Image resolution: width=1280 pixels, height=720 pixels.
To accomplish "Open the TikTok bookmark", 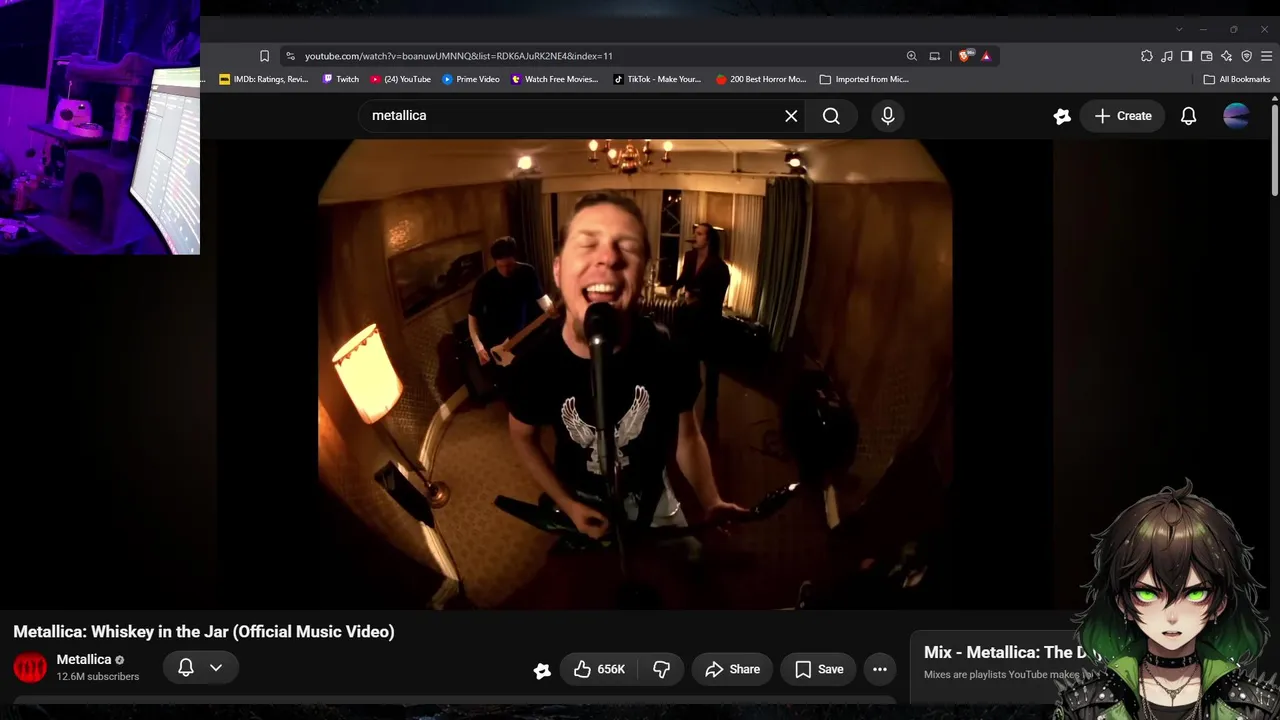I will pyautogui.click(x=658, y=79).
